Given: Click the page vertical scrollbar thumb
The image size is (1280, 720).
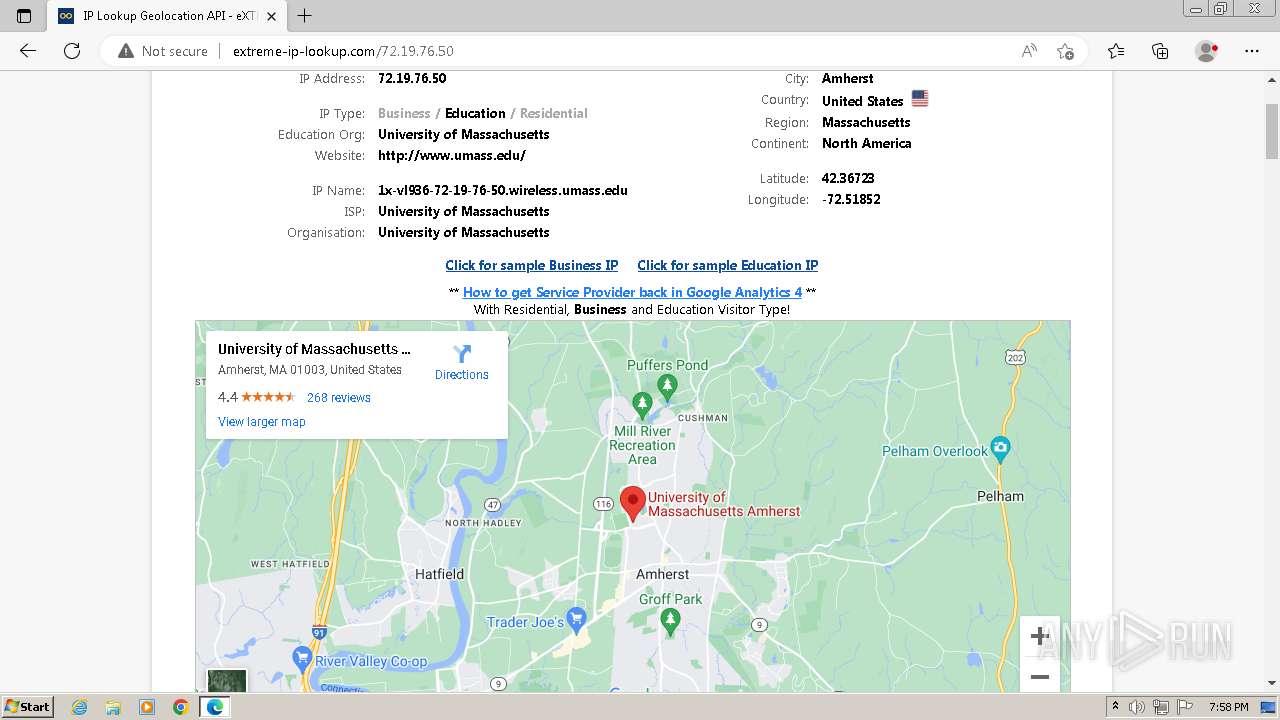Looking at the screenshot, I should pos(1272,131).
